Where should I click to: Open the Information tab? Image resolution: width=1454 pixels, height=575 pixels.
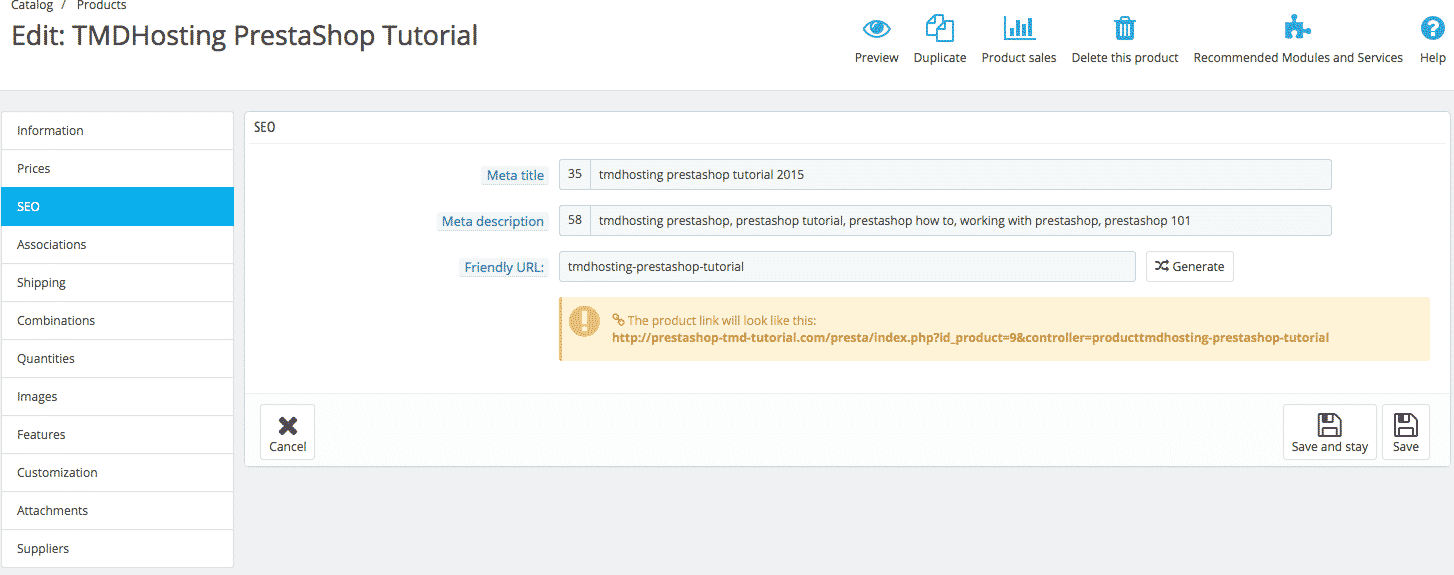click(118, 131)
